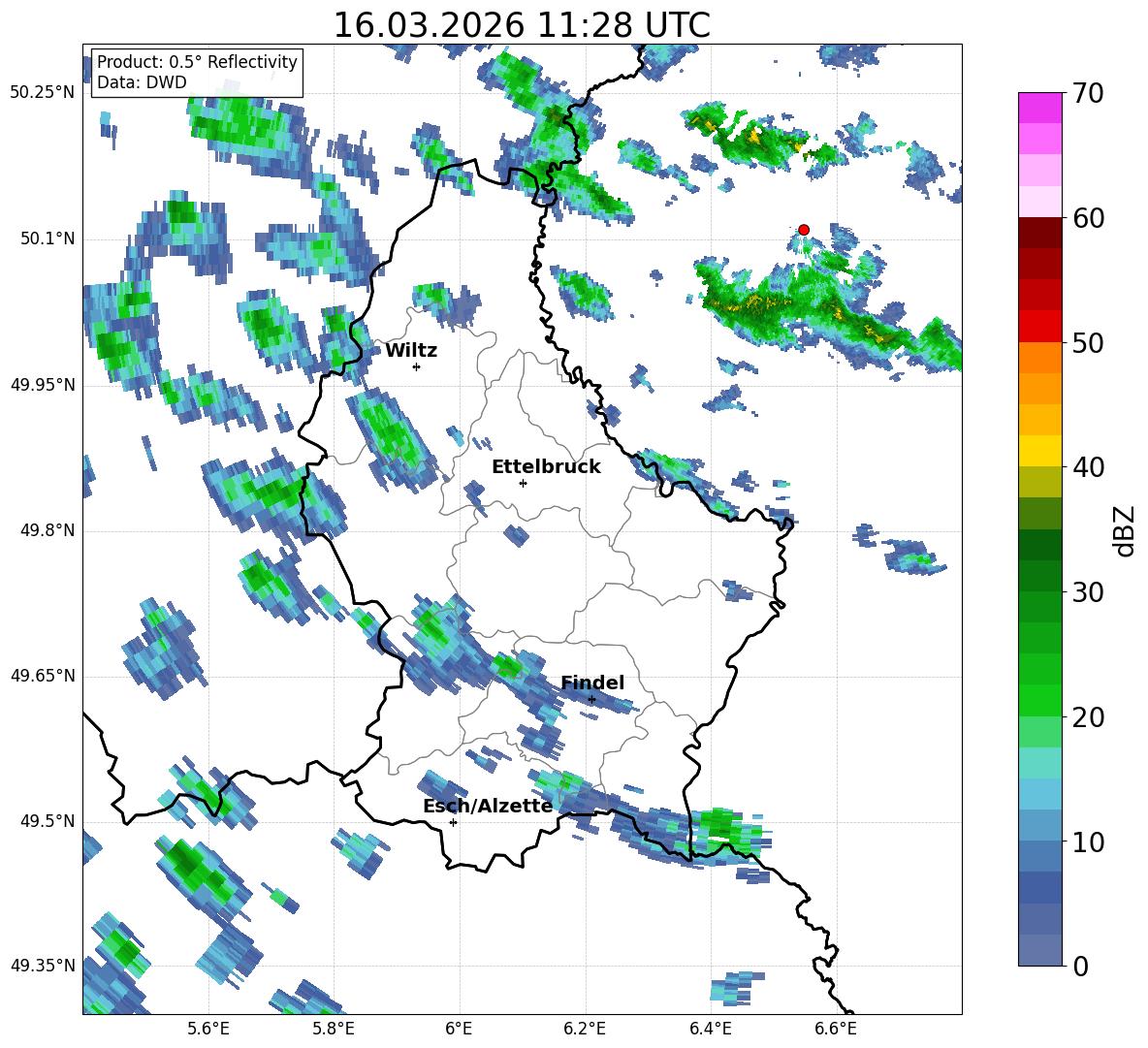This screenshot has width=1148, height=1048.
Task: Click the yellow 40 dBZ colorbar segment
Action: 1039,451
